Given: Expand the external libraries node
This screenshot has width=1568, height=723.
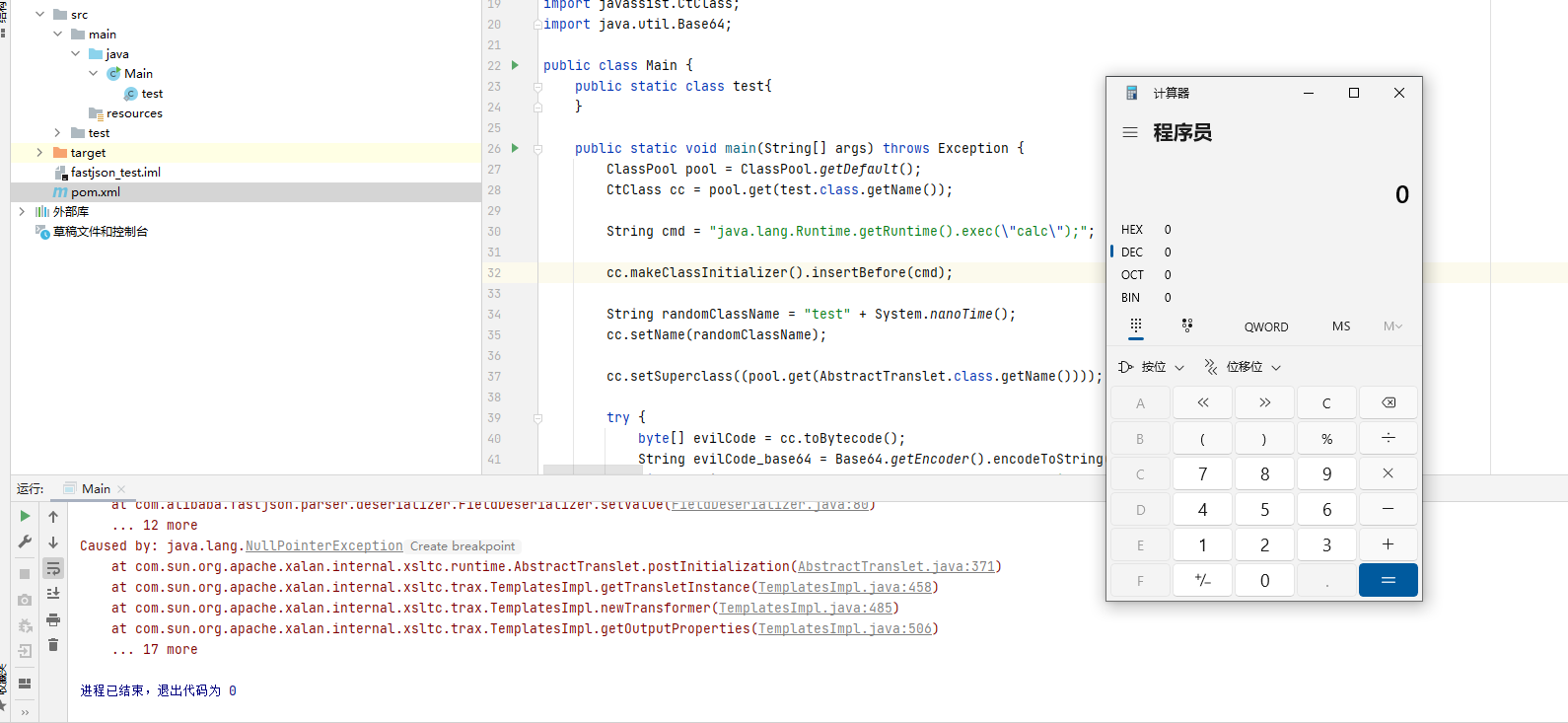Looking at the screenshot, I should (x=22, y=211).
